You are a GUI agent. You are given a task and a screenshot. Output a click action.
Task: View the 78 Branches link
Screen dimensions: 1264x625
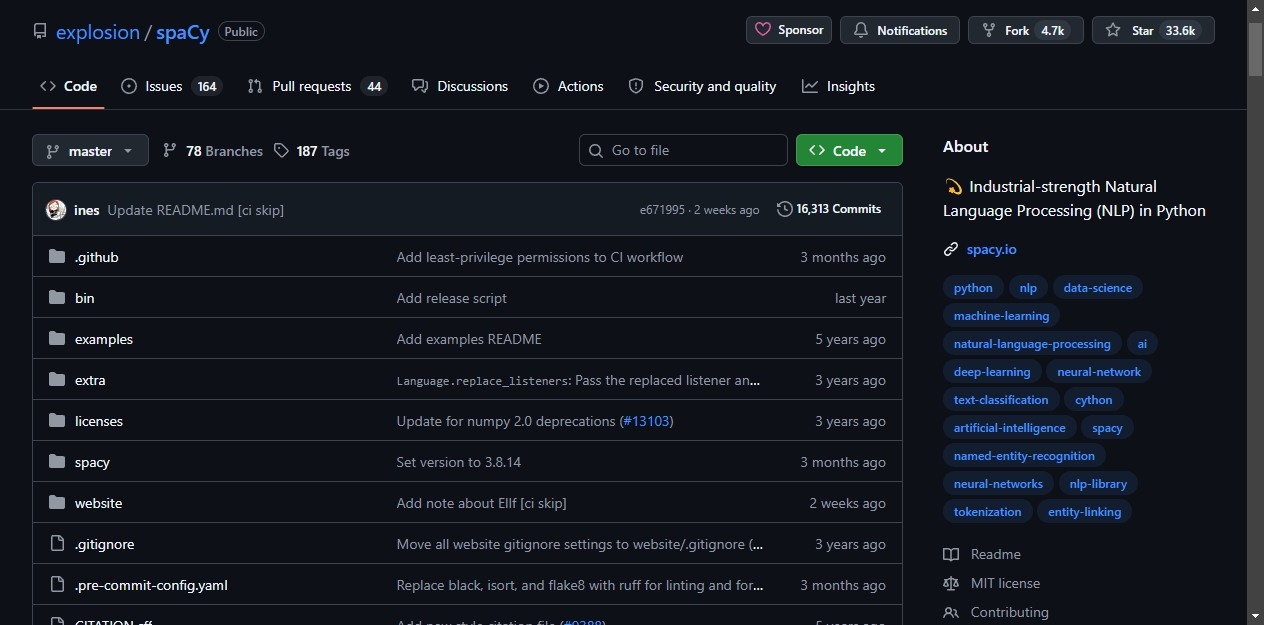[213, 151]
